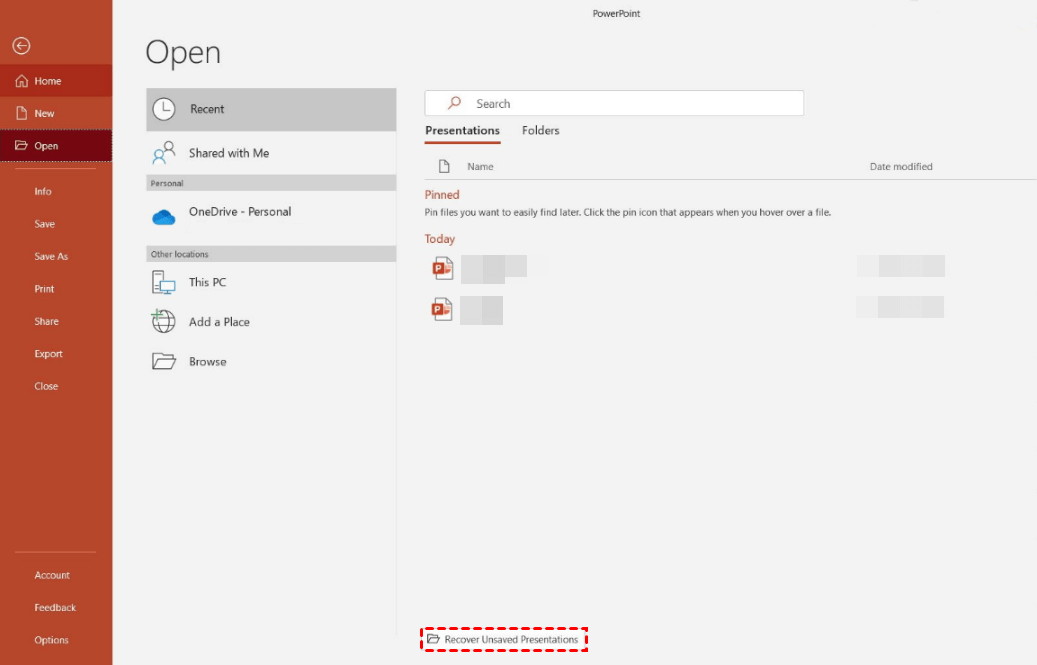Click the back arrow icon
This screenshot has height=665, width=1037.
pos(21,46)
